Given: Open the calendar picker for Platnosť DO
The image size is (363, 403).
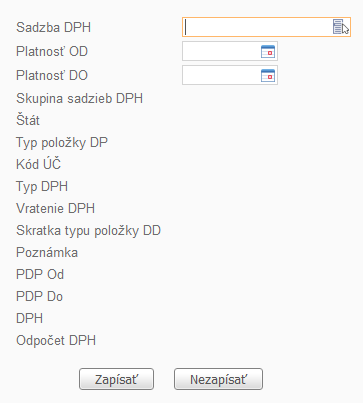Looking at the screenshot, I should (x=268, y=76).
